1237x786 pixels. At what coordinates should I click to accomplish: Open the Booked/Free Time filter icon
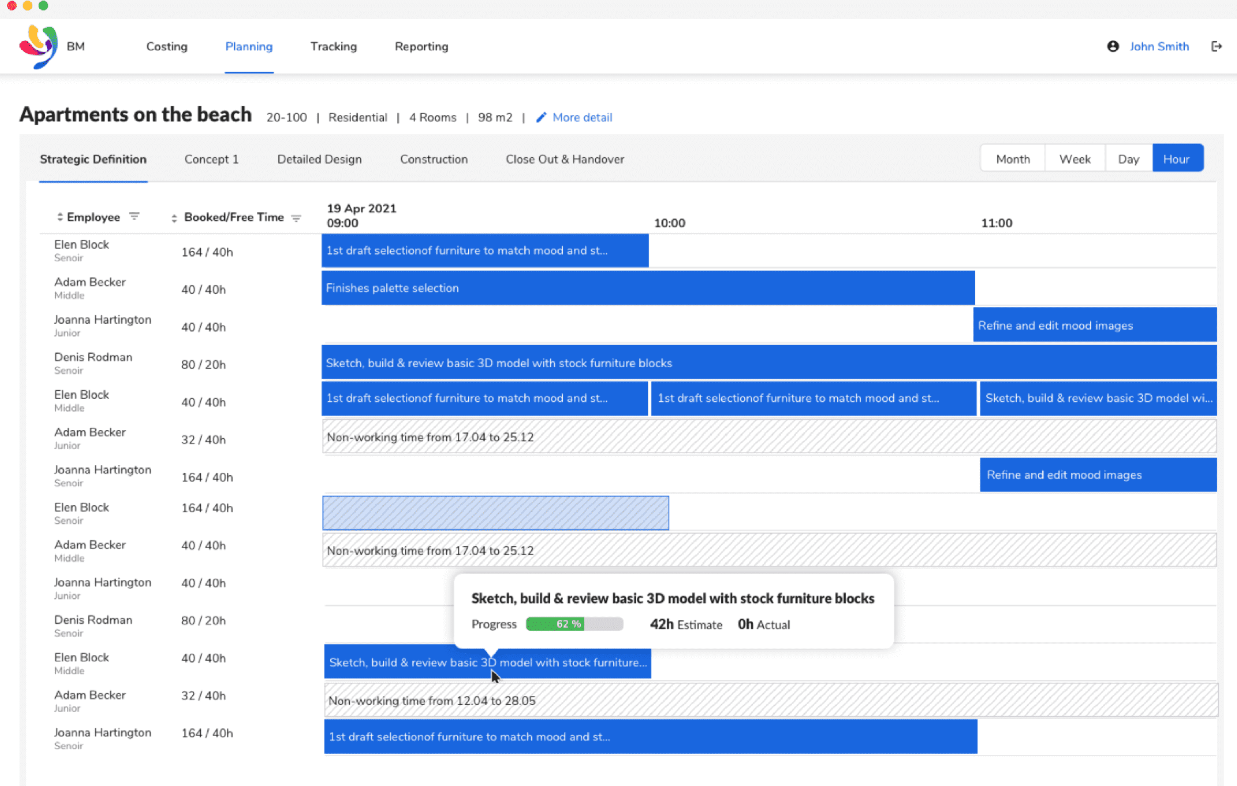pos(296,217)
